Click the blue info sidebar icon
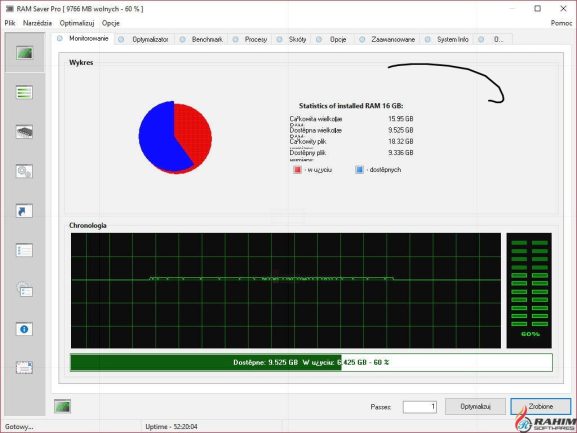577x433 pixels. (24, 329)
